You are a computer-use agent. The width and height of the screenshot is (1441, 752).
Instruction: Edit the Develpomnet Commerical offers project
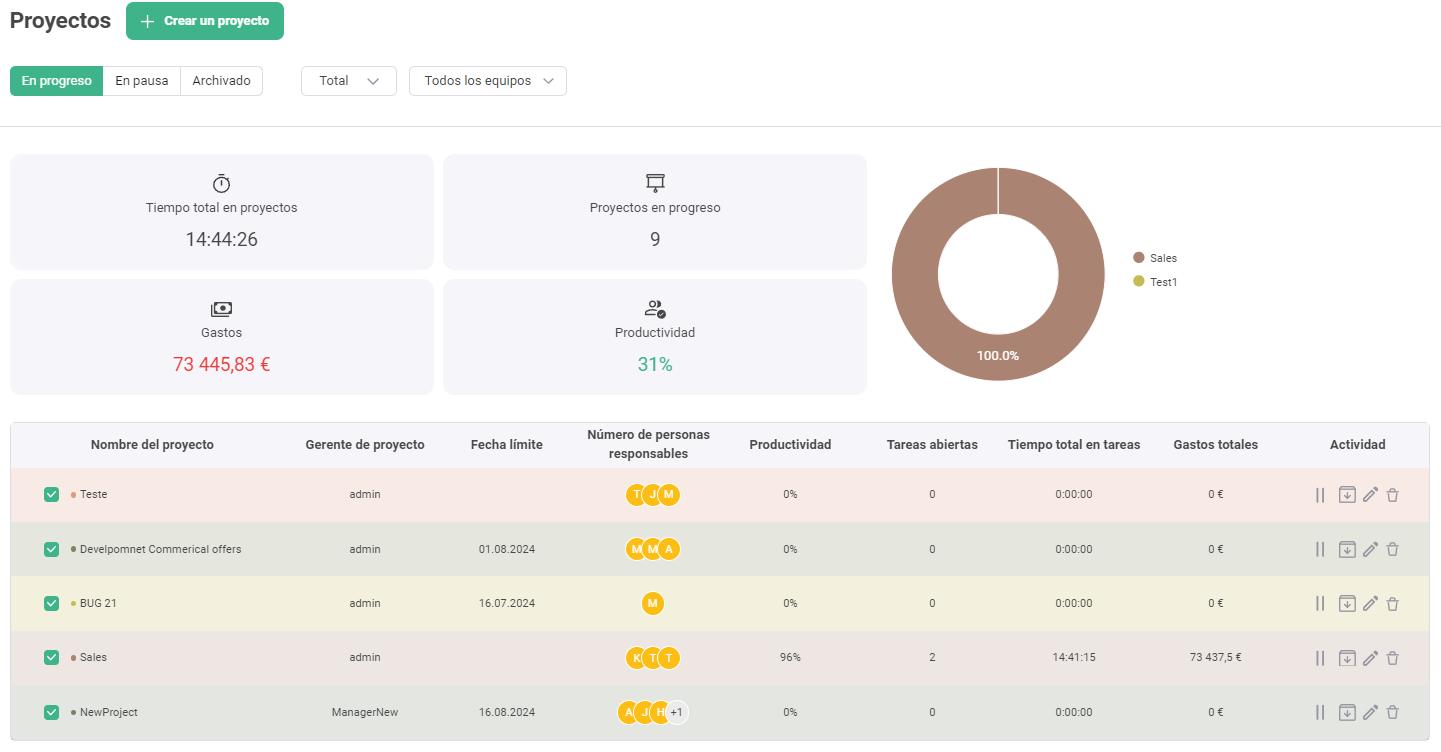[x=1371, y=549]
